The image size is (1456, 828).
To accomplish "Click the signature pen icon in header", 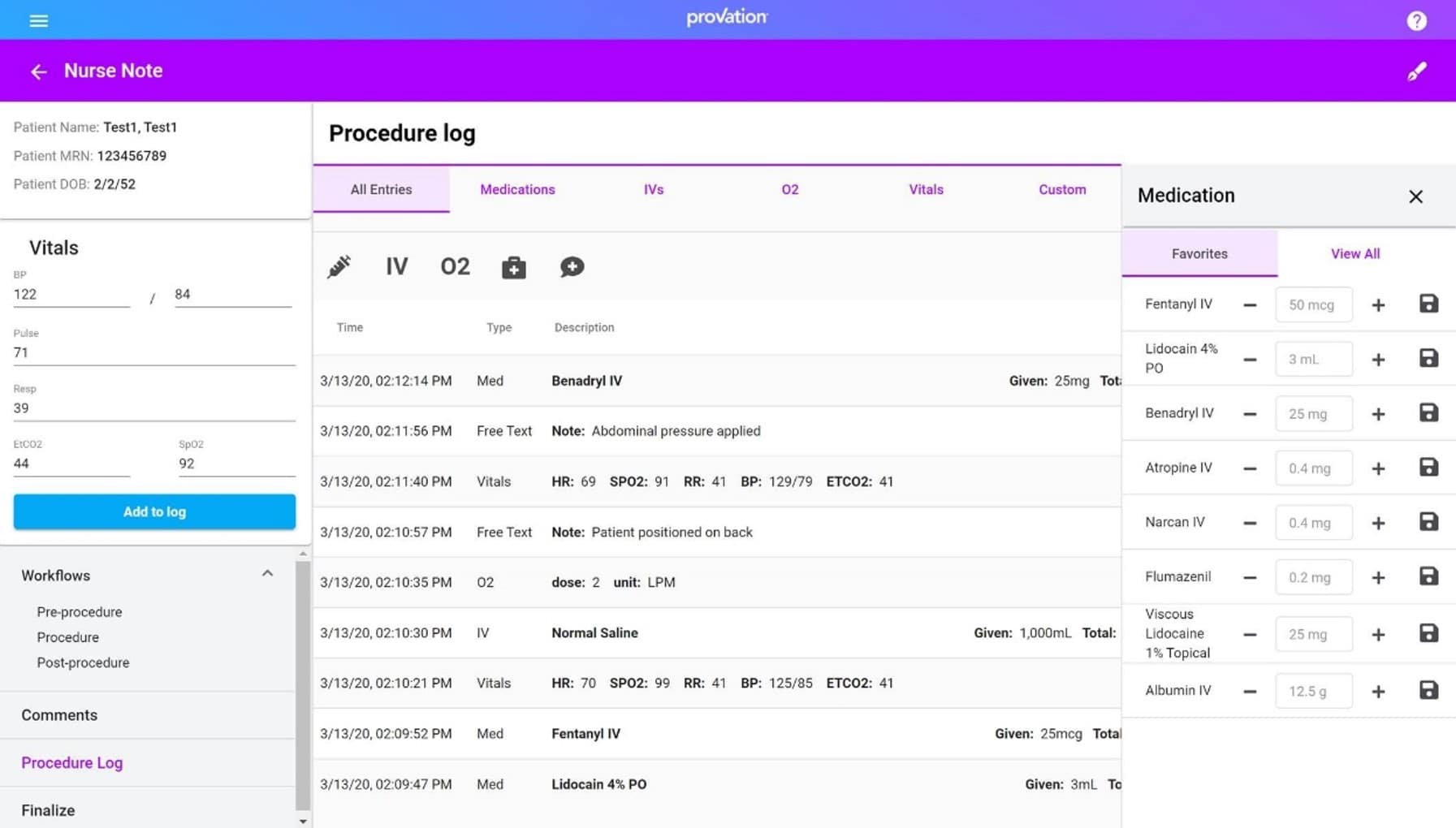I will [x=1416, y=71].
